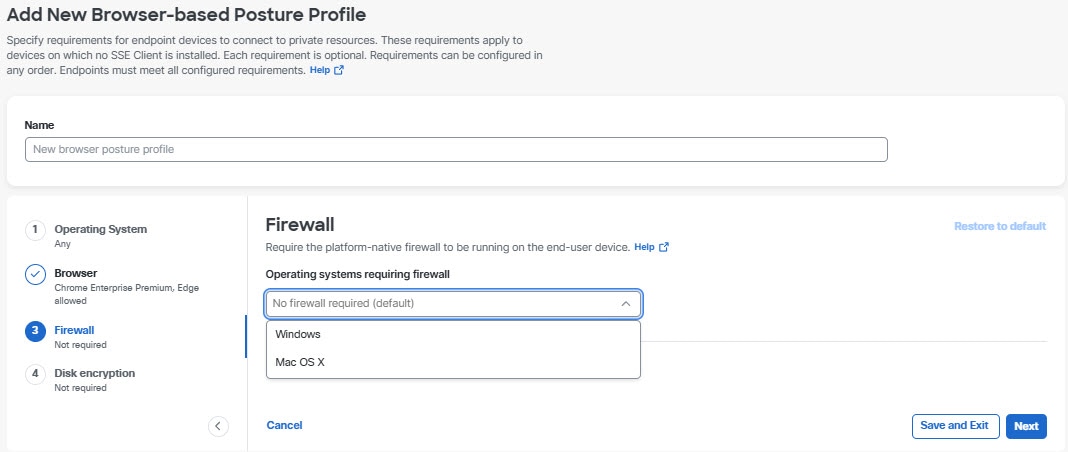Viewport: 1068px width, 452px height.
Task: Focus the profile Name input field
Action: 456,150
